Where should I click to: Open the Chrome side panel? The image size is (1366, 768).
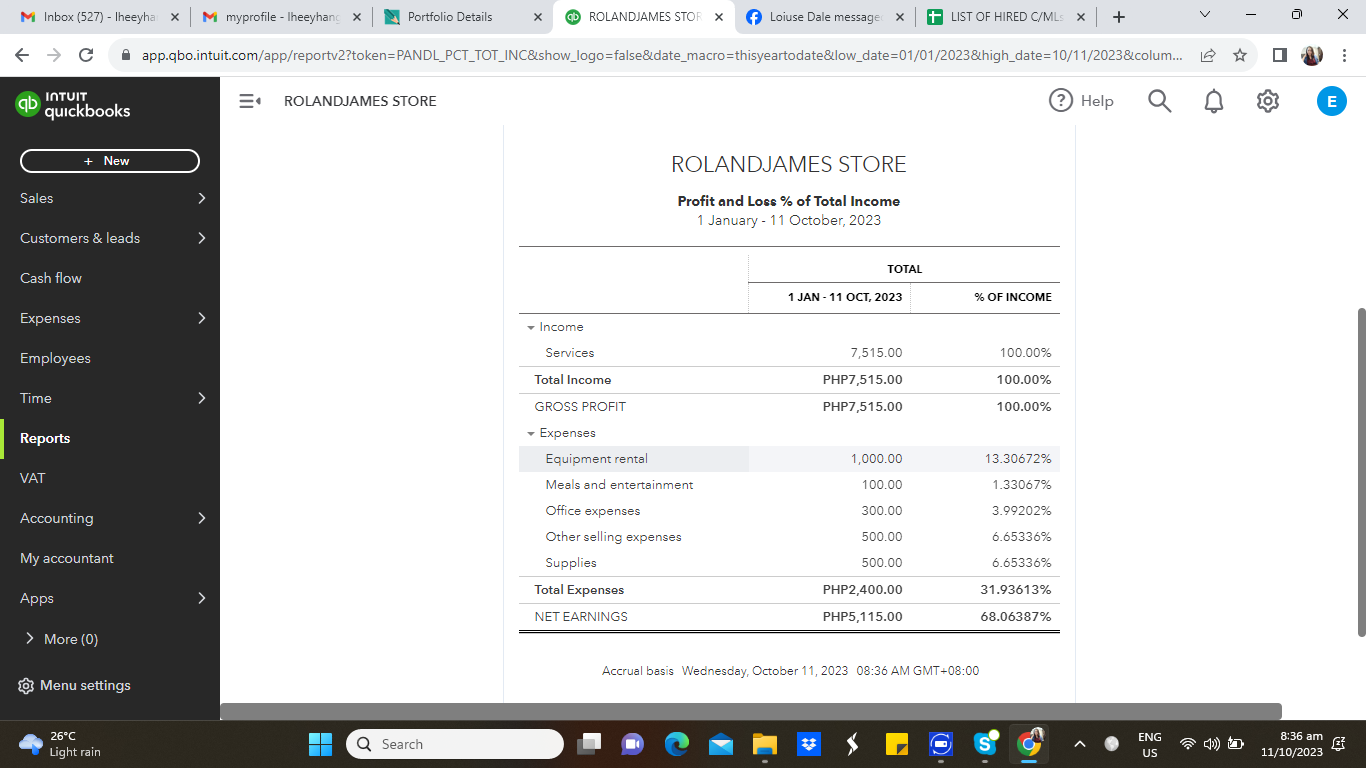[1280, 55]
